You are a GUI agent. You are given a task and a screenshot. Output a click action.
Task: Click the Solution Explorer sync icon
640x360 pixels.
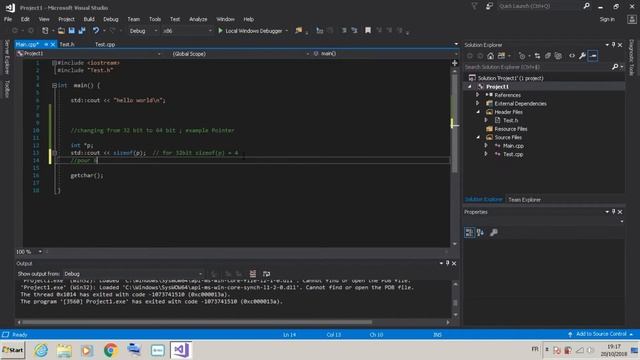(537, 56)
